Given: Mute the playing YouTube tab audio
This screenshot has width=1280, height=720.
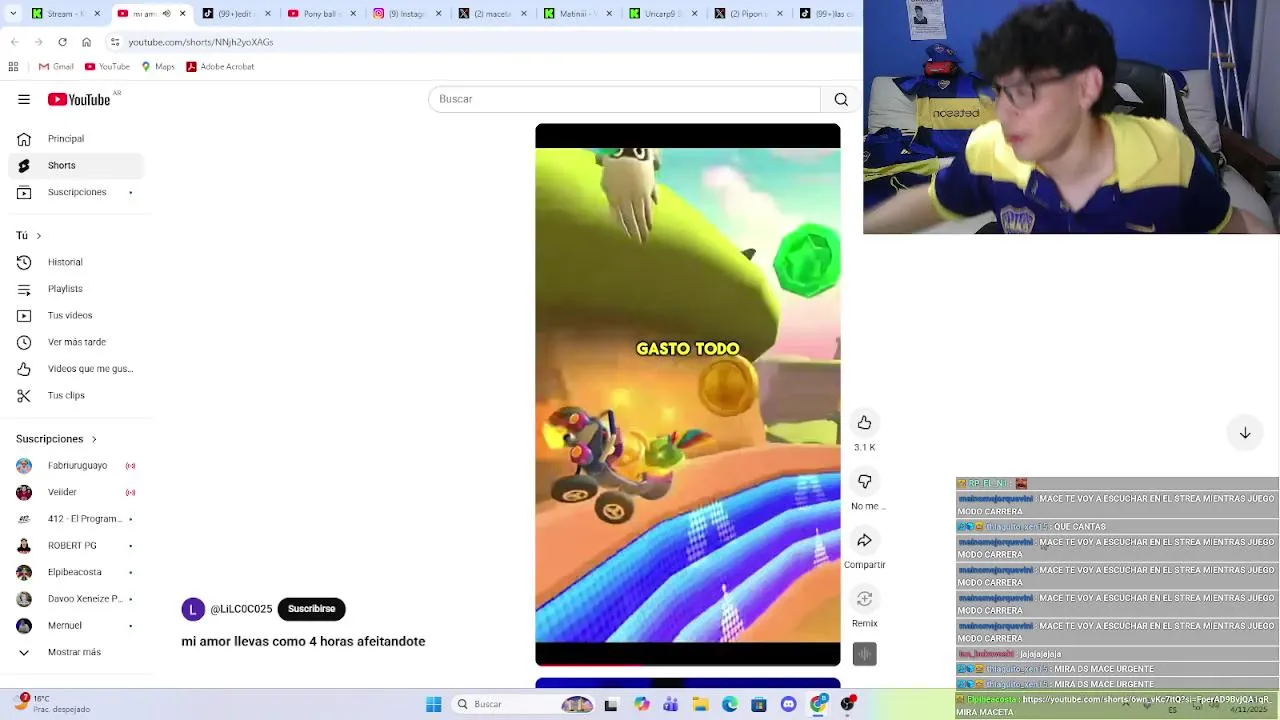Looking at the screenshot, I should 166,14.
